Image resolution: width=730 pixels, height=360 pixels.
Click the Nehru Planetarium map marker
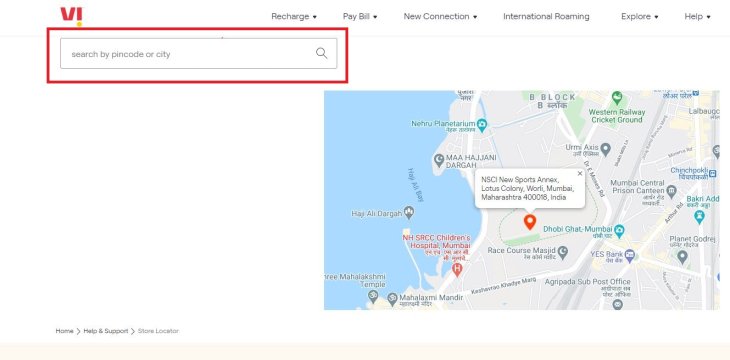coord(482,124)
